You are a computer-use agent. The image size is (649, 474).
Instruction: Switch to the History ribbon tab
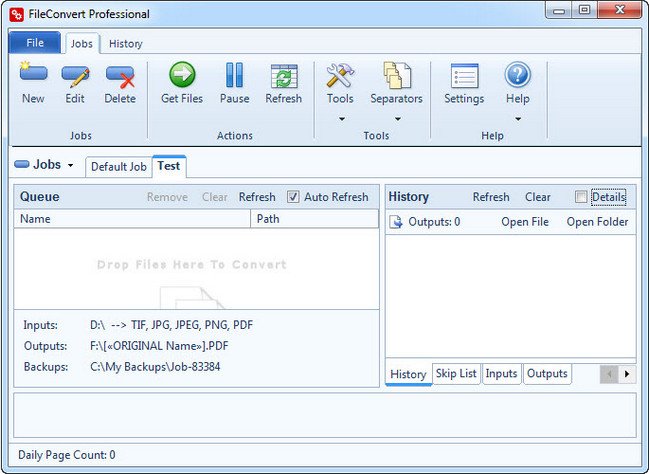coord(125,44)
